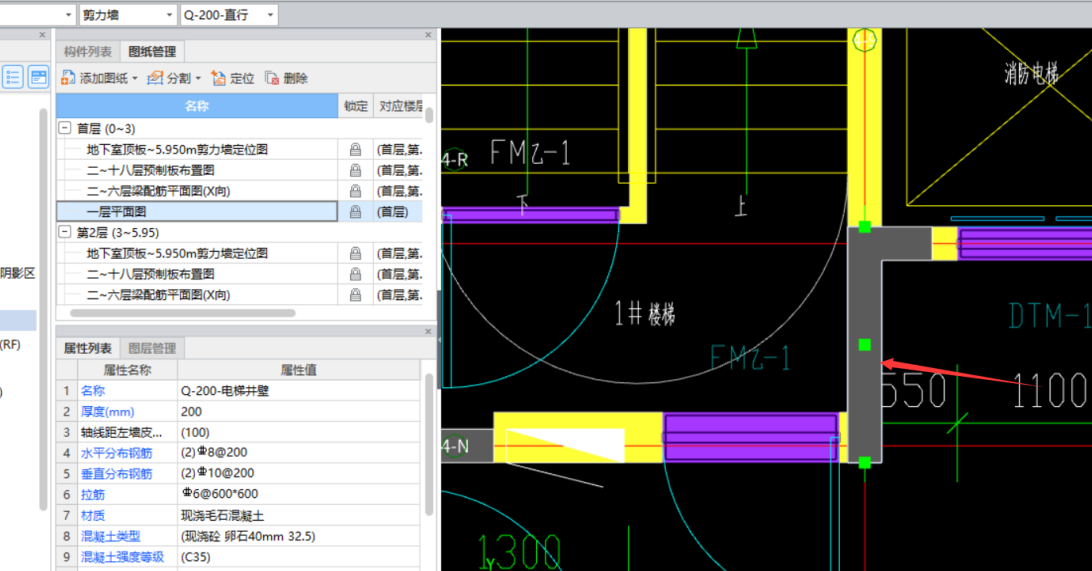Screen dimensions: 1092x571
Task: Open the 分割 dropdown arrow
Action: pyautogui.click(x=198, y=79)
